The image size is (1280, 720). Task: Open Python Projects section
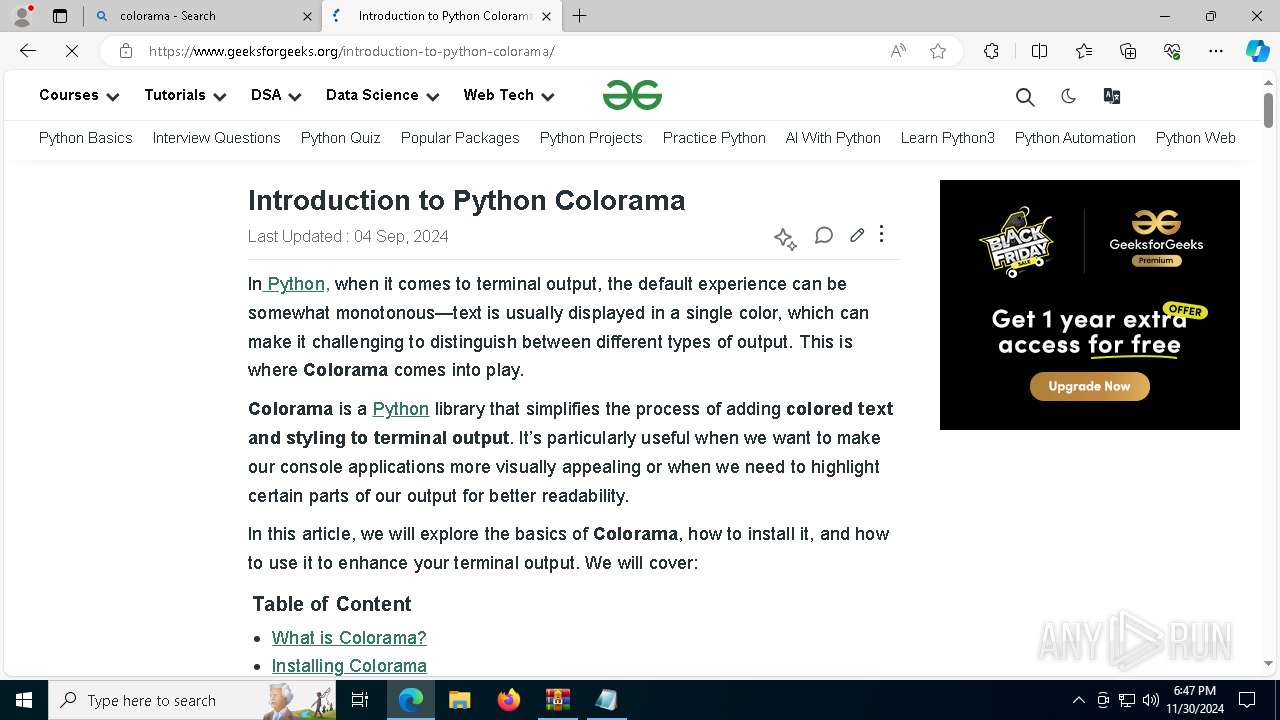591,138
